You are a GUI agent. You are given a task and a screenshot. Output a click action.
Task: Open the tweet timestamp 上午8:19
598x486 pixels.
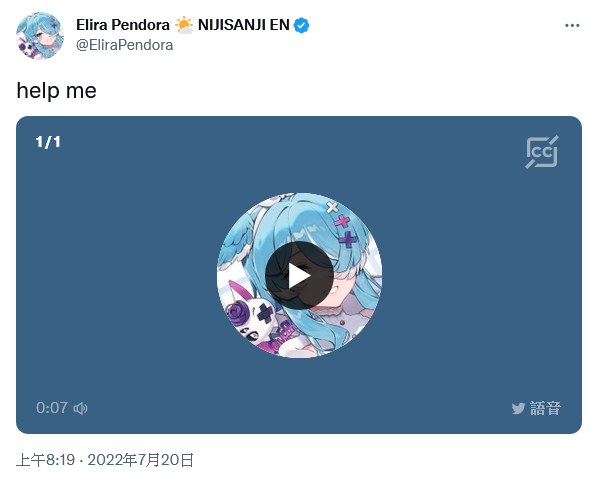[45, 460]
